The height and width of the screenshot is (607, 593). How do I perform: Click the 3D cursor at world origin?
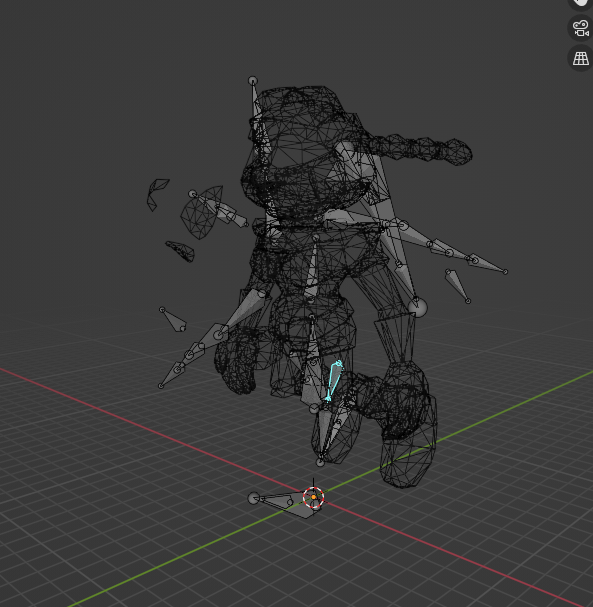[313, 497]
